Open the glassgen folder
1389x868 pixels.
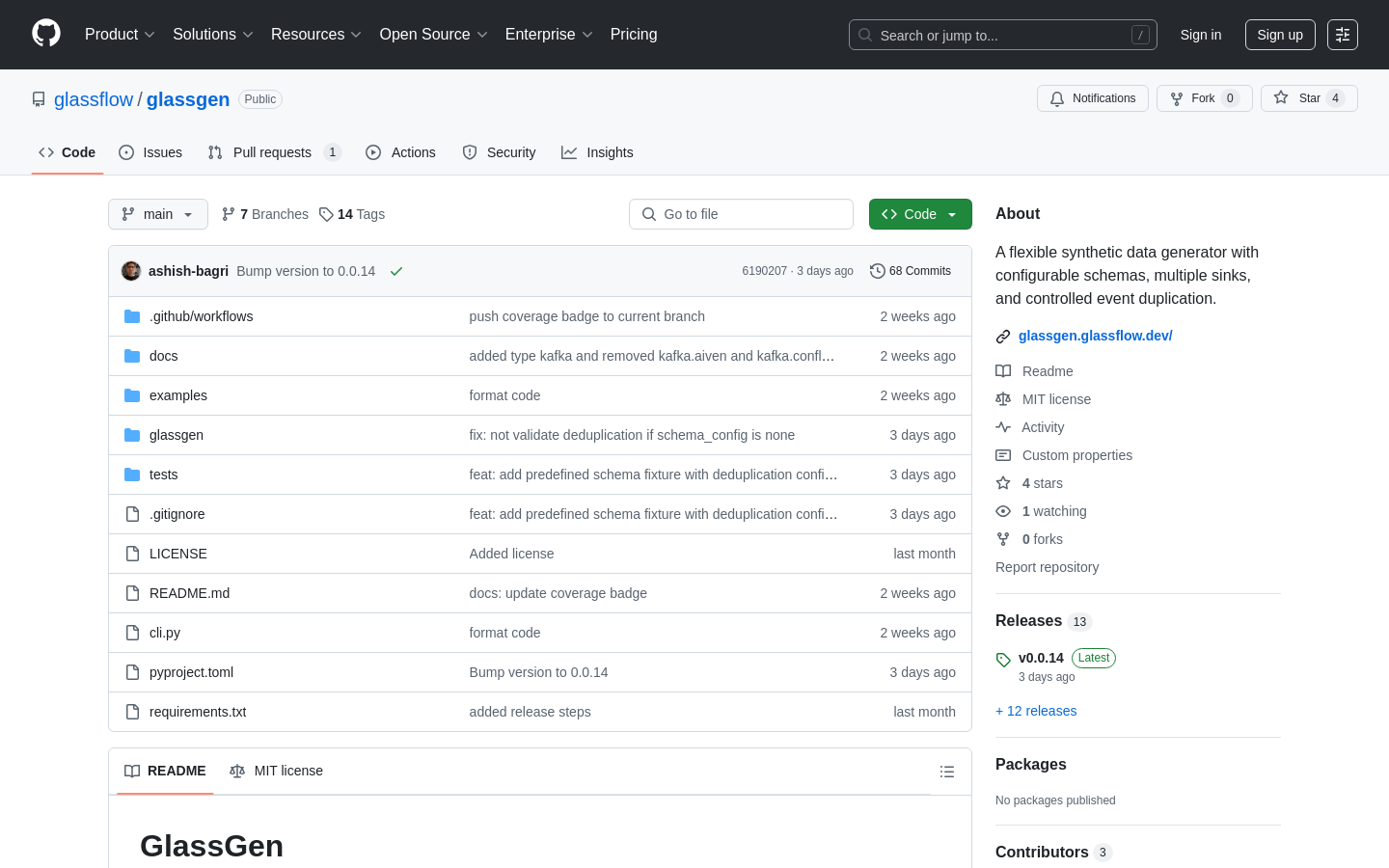click(177, 435)
